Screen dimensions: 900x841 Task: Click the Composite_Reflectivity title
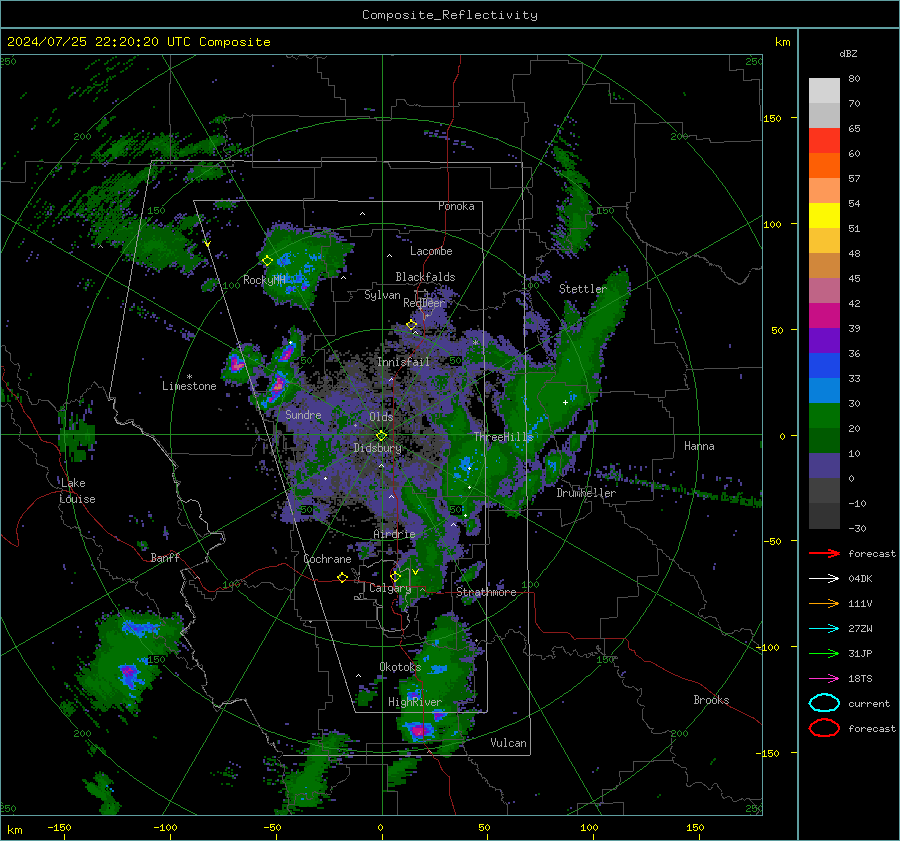450,15
